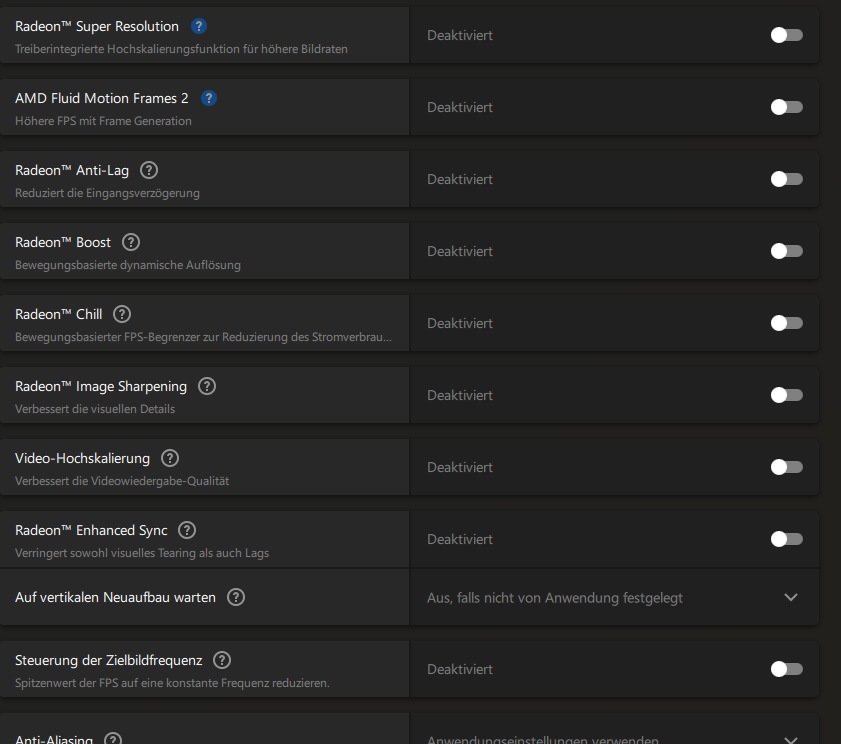Expand the vertical refresh wait dropdown
This screenshot has width=841, height=744.
[x=791, y=597]
